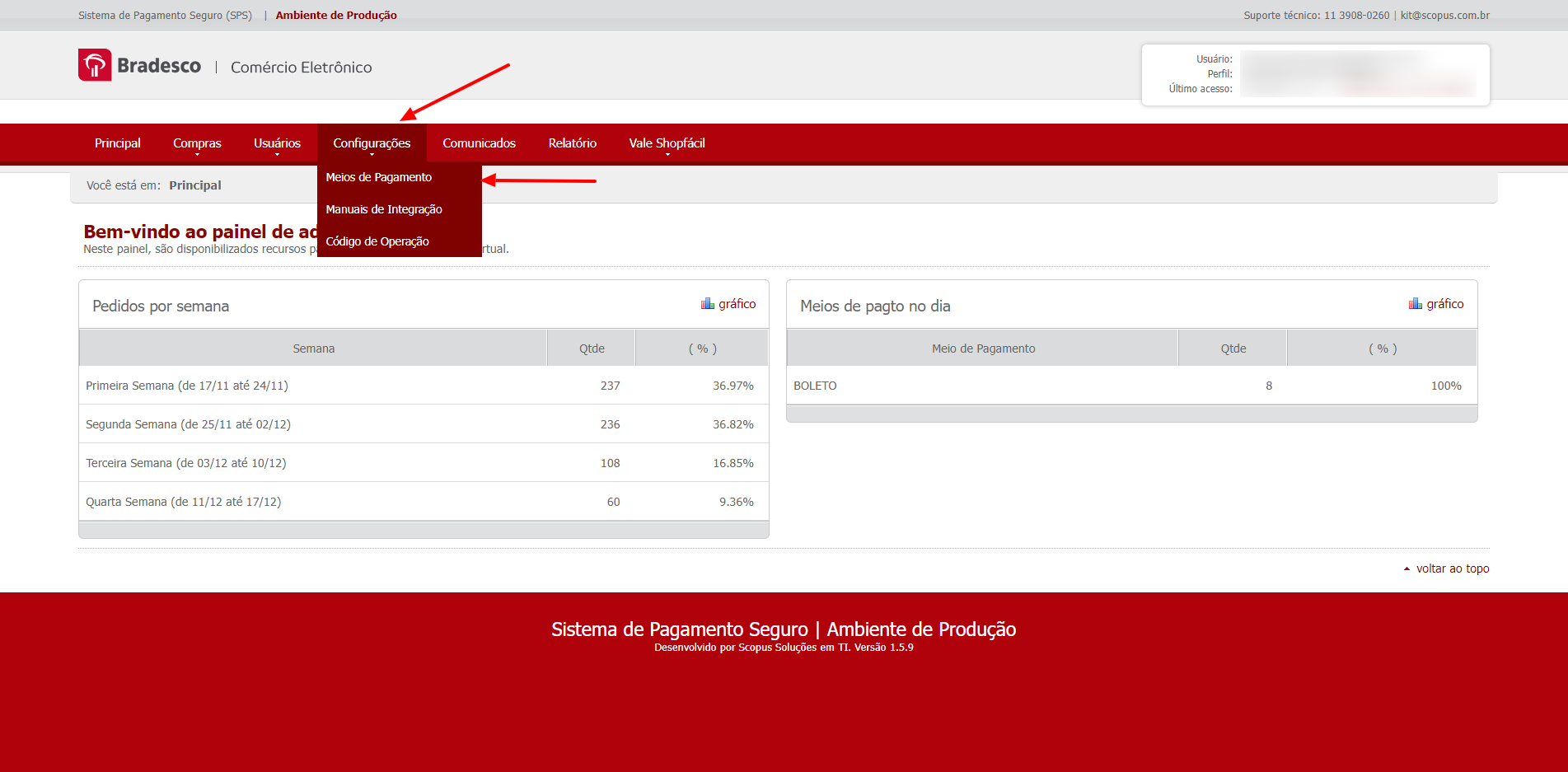Click quantity value 108
Viewport: 1568px width, 772px height.
point(610,463)
